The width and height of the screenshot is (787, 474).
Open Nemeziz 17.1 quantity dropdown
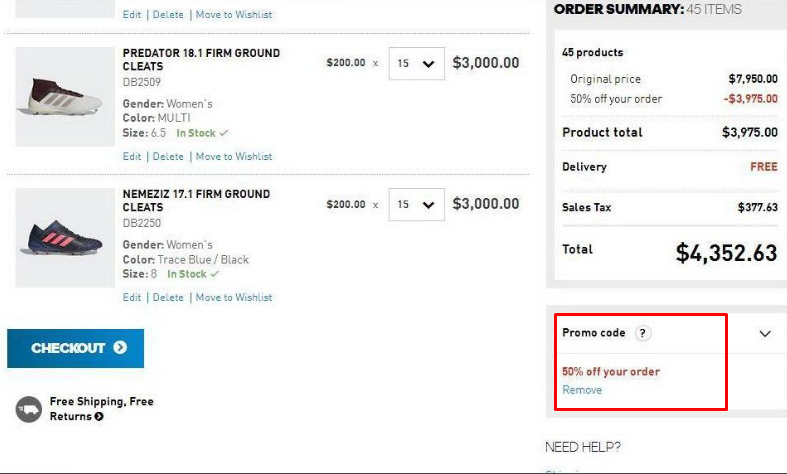[x=416, y=204]
